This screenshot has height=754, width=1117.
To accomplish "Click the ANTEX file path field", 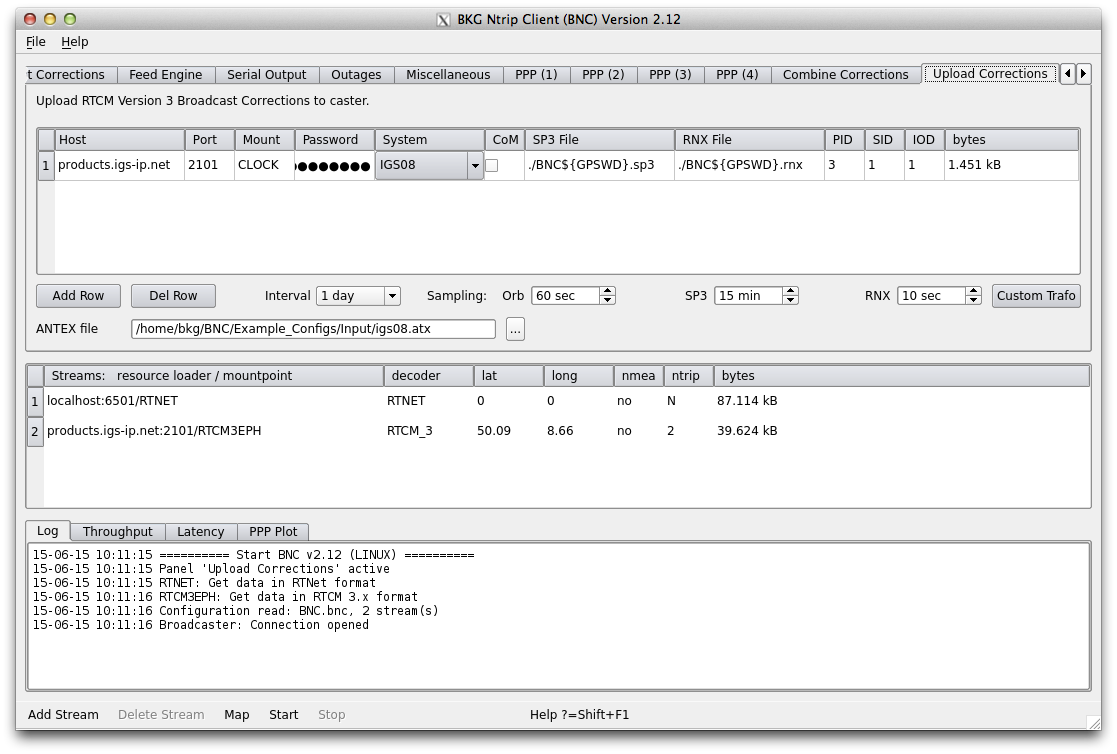I will (312, 329).
